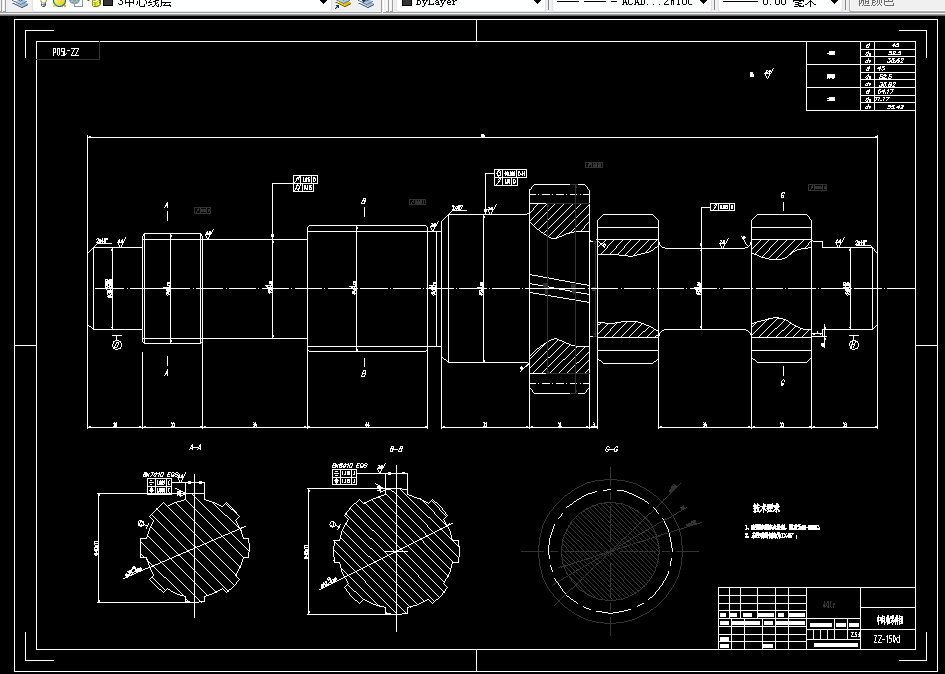Select the P09-ZZ drawing number text
This screenshot has height=674, width=945.
[x=66, y=52]
